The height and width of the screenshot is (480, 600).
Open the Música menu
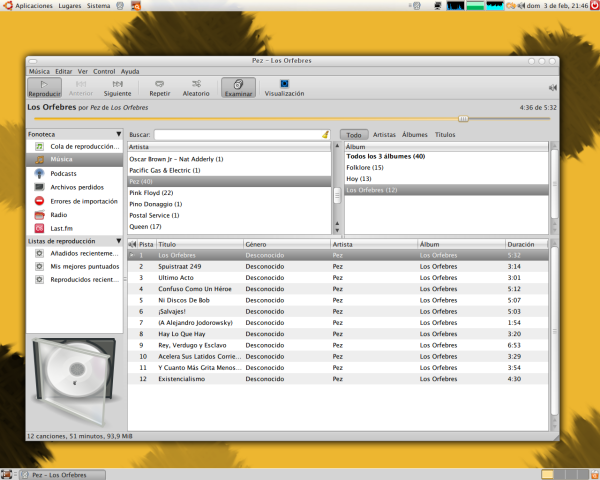tap(39, 72)
